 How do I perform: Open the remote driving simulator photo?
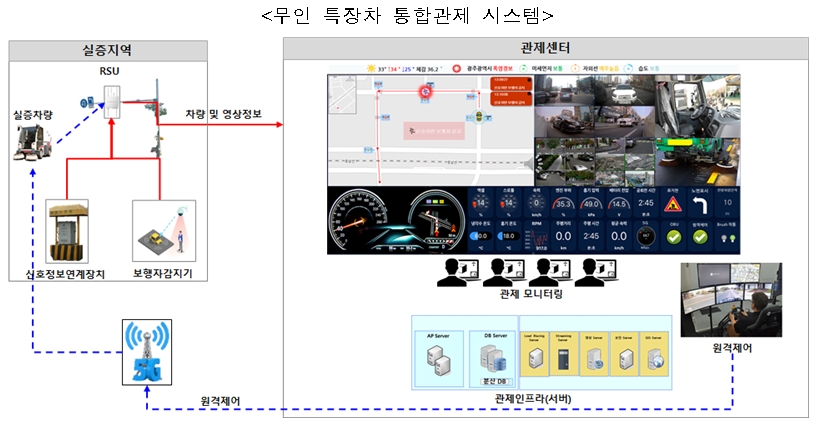[x=731, y=300]
